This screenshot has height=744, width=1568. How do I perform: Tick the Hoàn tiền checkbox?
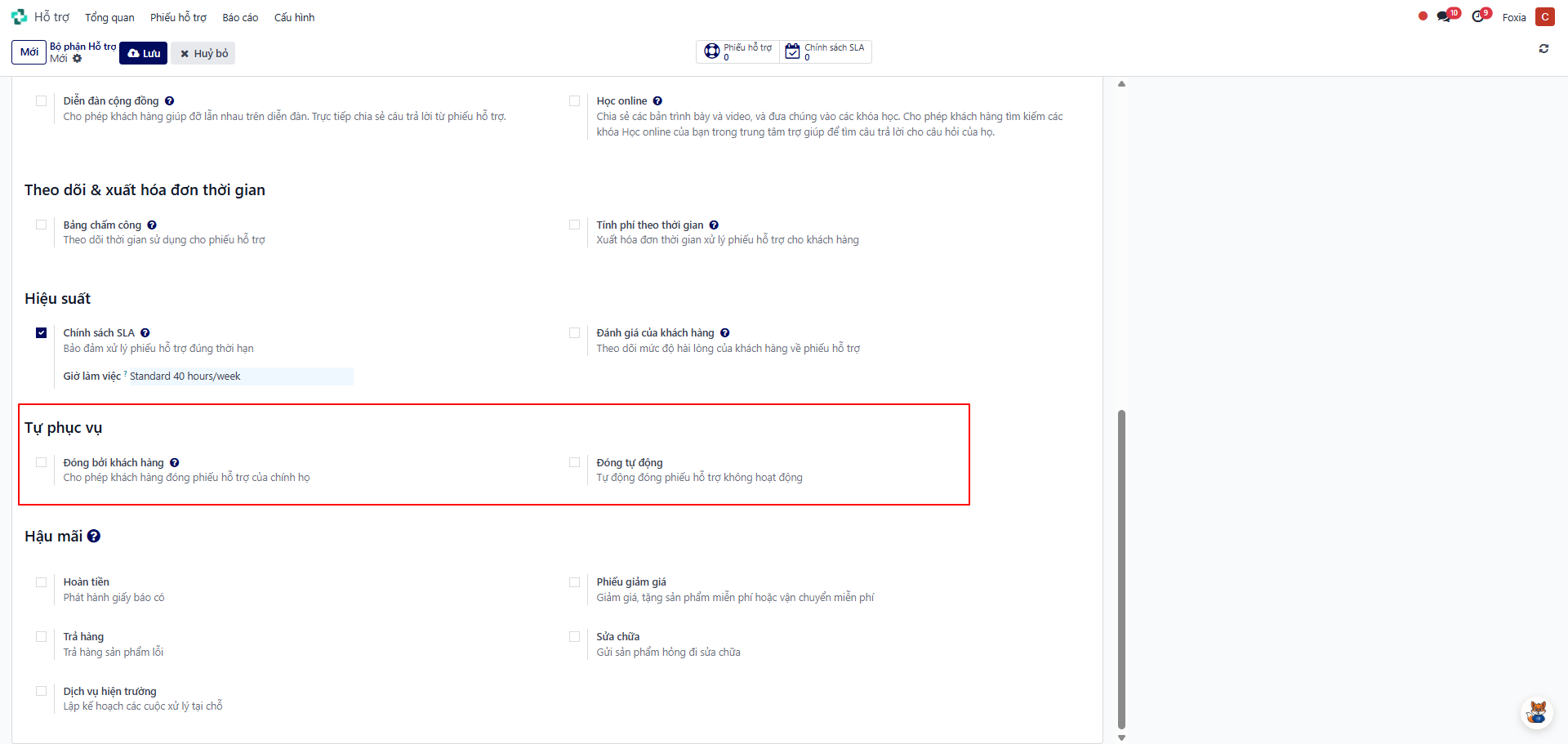[x=42, y=582]
